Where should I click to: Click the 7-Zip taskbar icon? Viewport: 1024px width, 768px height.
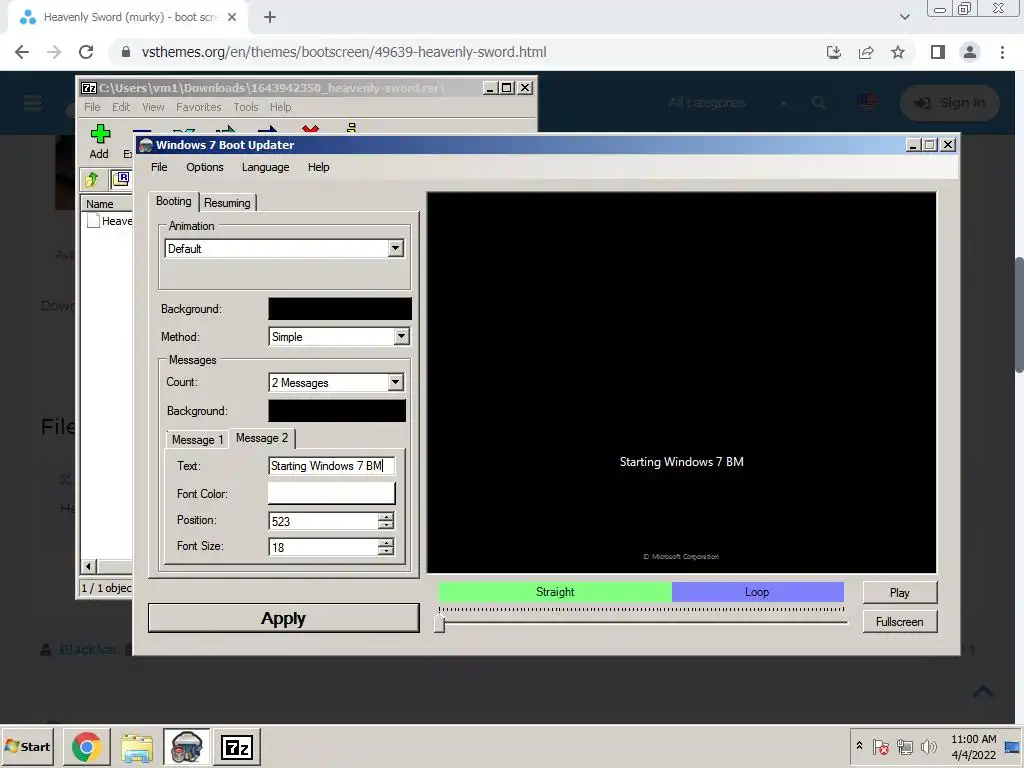tap(237, 746)
